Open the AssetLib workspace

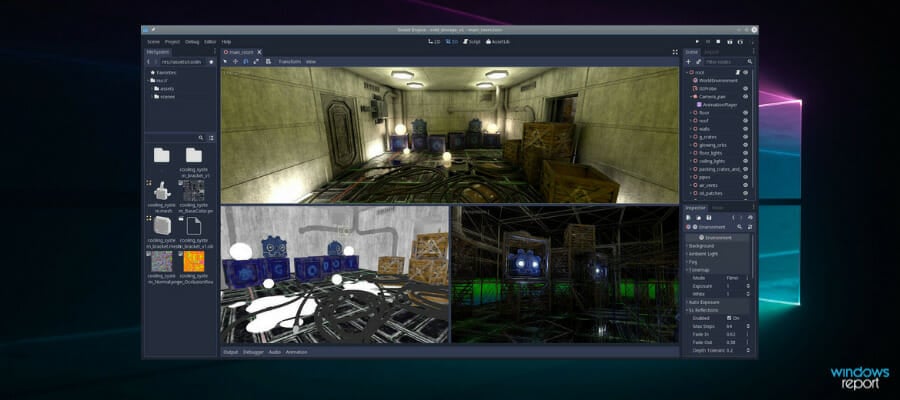point(498,42)
